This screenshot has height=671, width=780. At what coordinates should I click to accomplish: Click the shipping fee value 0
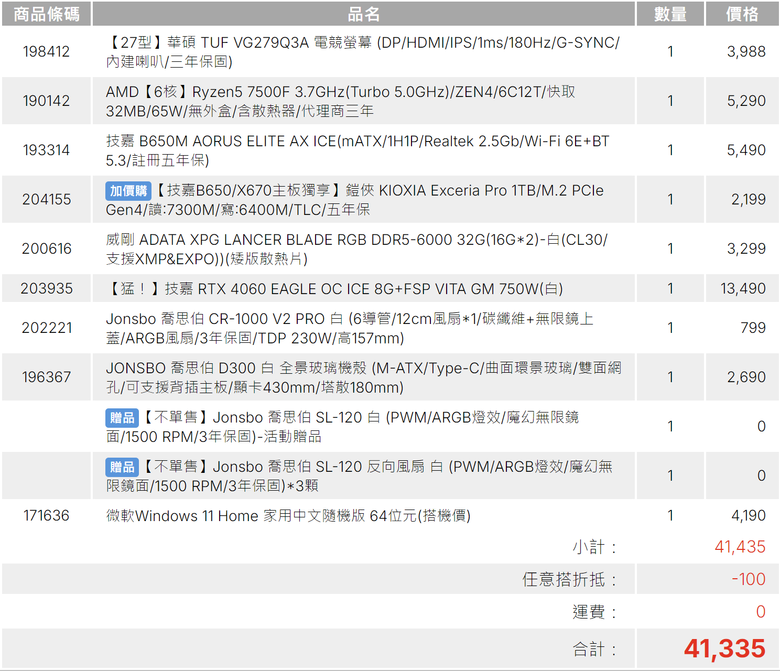click(x=761, y=611)
